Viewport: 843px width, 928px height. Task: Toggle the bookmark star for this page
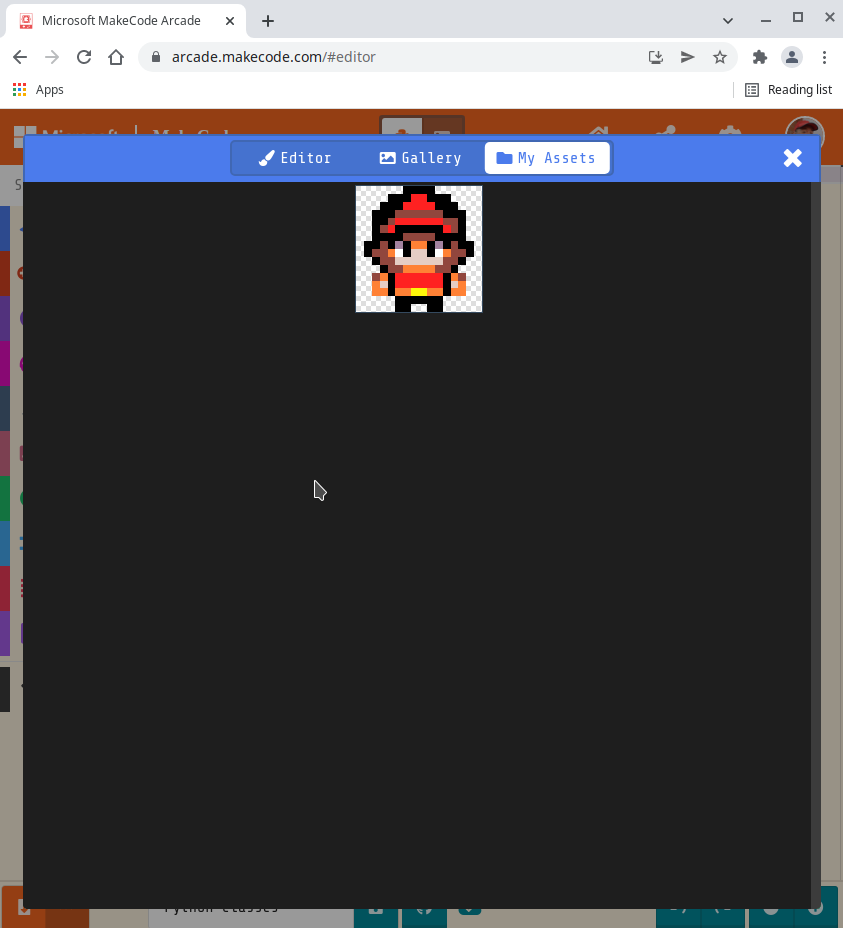(719, 57)
